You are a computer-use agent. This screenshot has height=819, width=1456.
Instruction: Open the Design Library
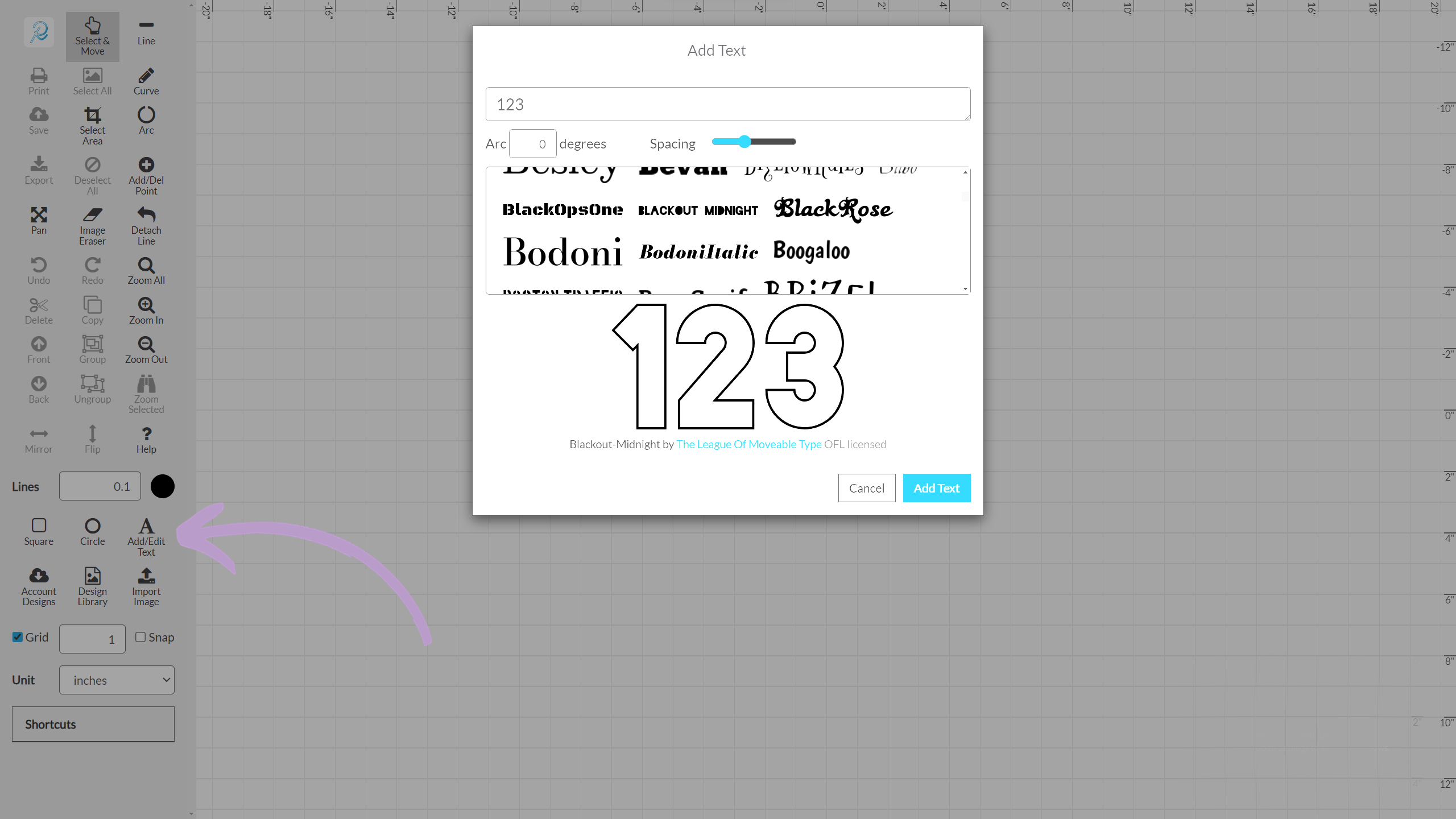click(x=92, y=586)
